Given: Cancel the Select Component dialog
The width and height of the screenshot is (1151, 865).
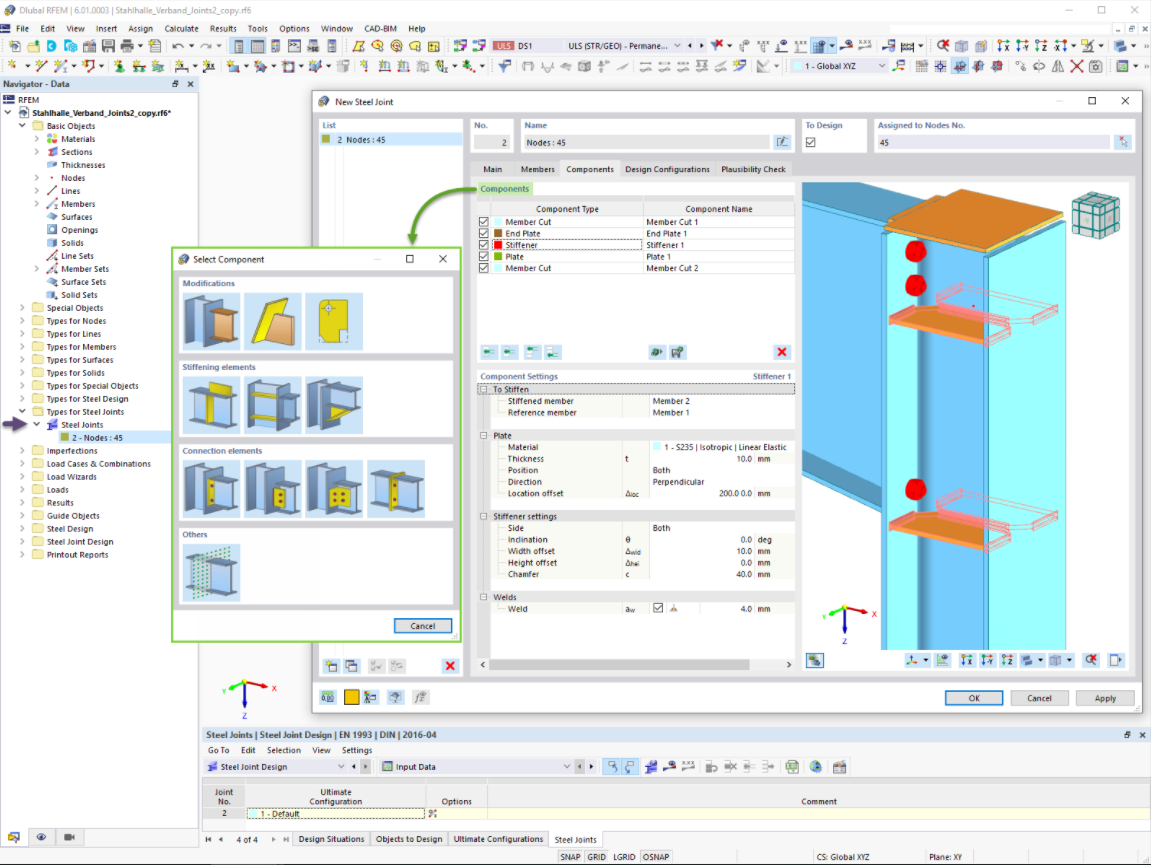Looking at the screenshot, I should pos(423,626).
